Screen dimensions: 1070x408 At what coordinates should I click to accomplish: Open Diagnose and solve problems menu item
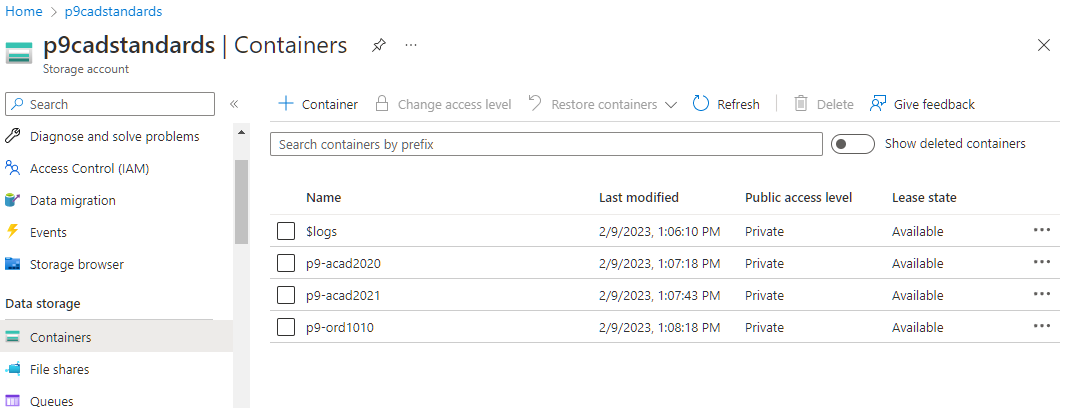[x=114, y=136]
